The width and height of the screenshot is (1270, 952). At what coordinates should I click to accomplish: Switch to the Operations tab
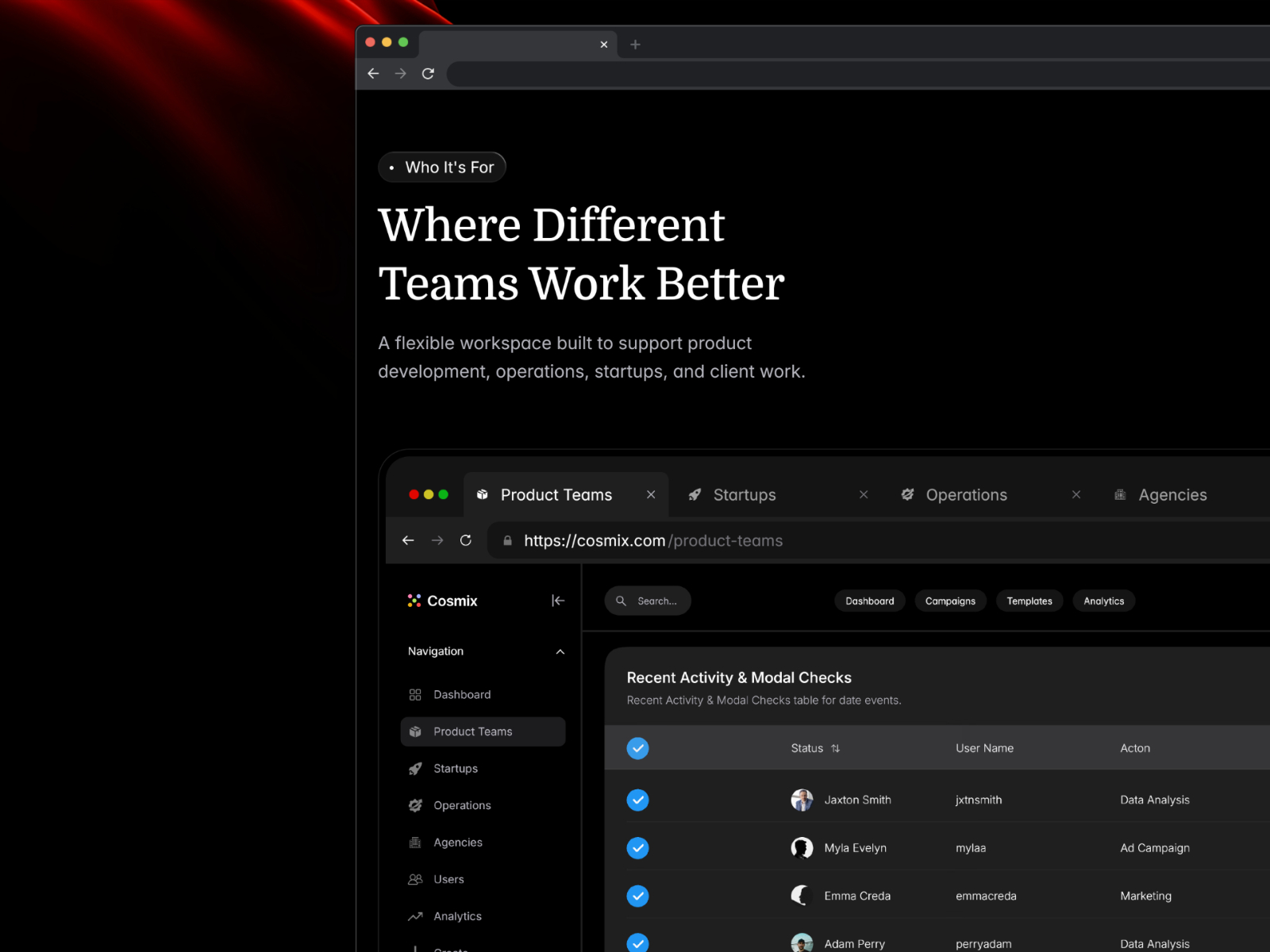pyautogui.click(x=966, y=495)
